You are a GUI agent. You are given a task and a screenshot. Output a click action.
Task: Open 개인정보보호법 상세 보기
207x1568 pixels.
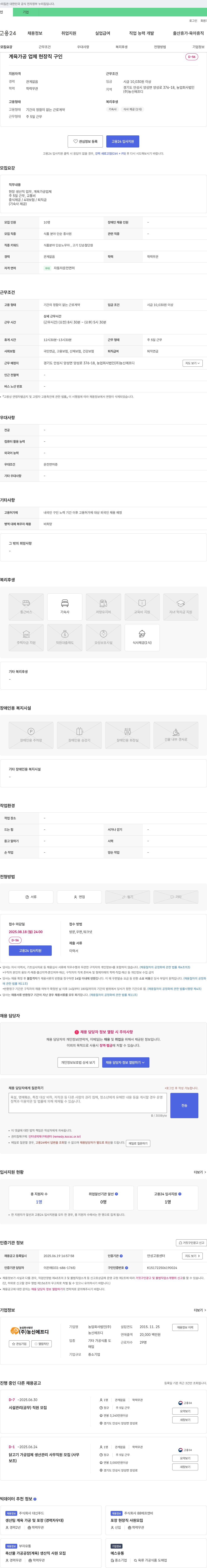(78, 1063)
